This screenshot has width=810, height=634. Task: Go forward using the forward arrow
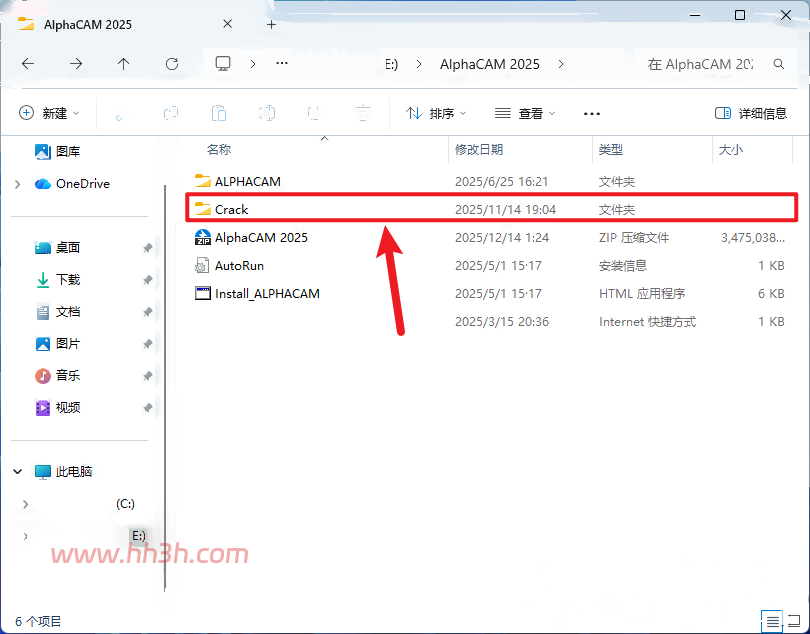point(76,64)
